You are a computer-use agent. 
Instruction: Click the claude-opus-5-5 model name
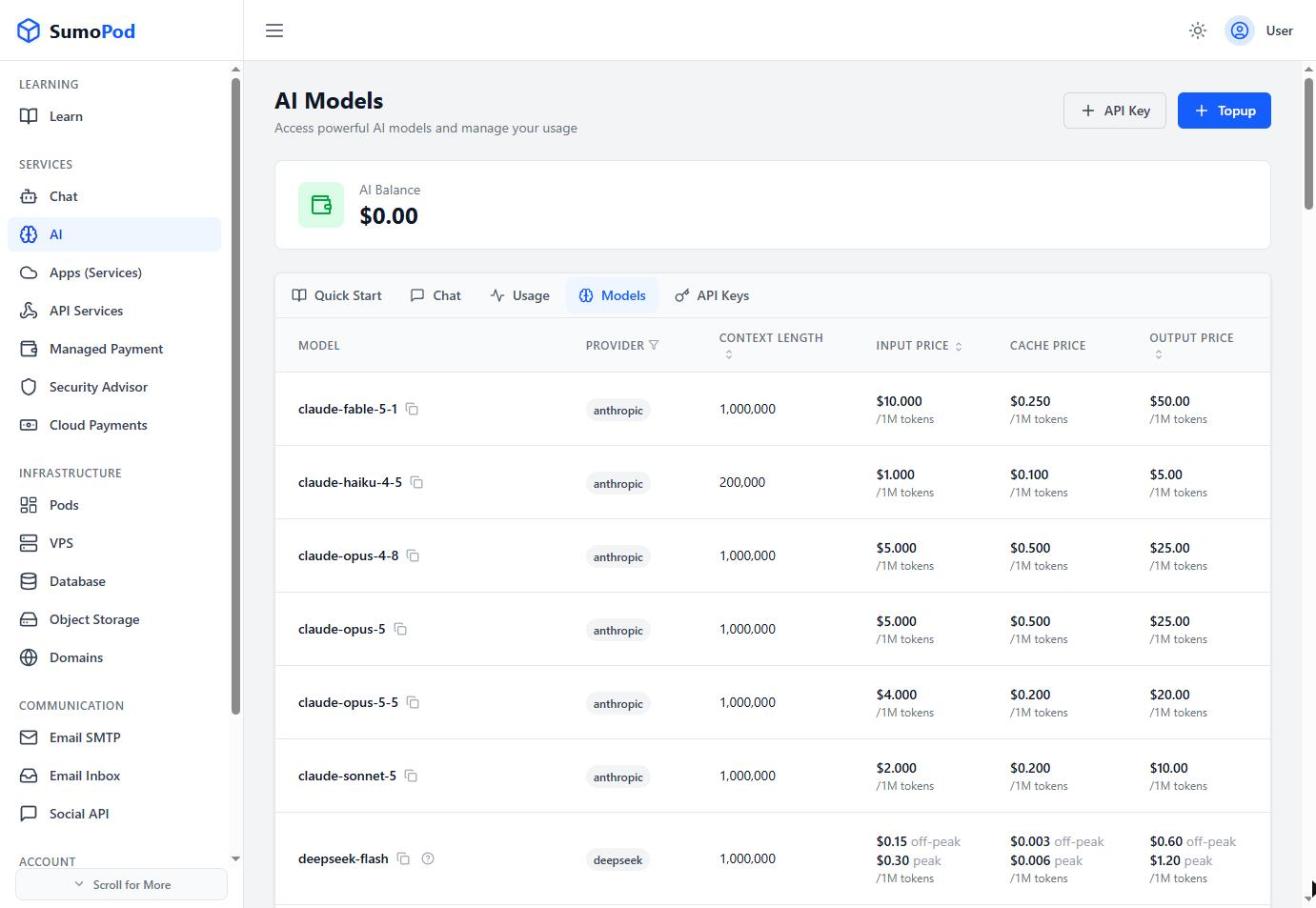click(x=347, y=703)
